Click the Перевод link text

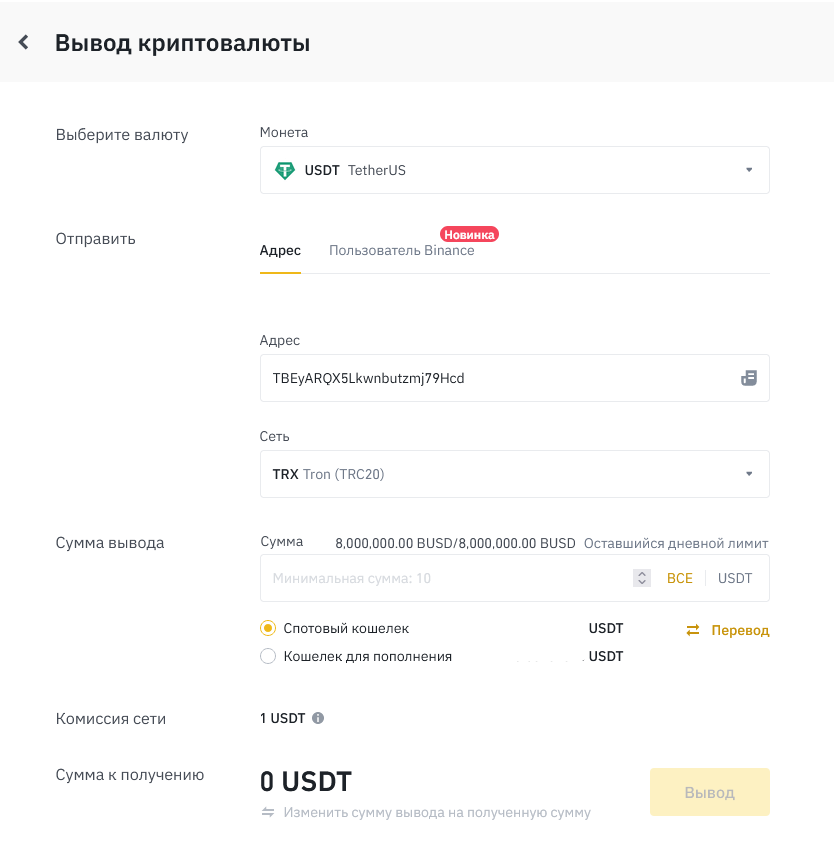click(x=740, y=630)
